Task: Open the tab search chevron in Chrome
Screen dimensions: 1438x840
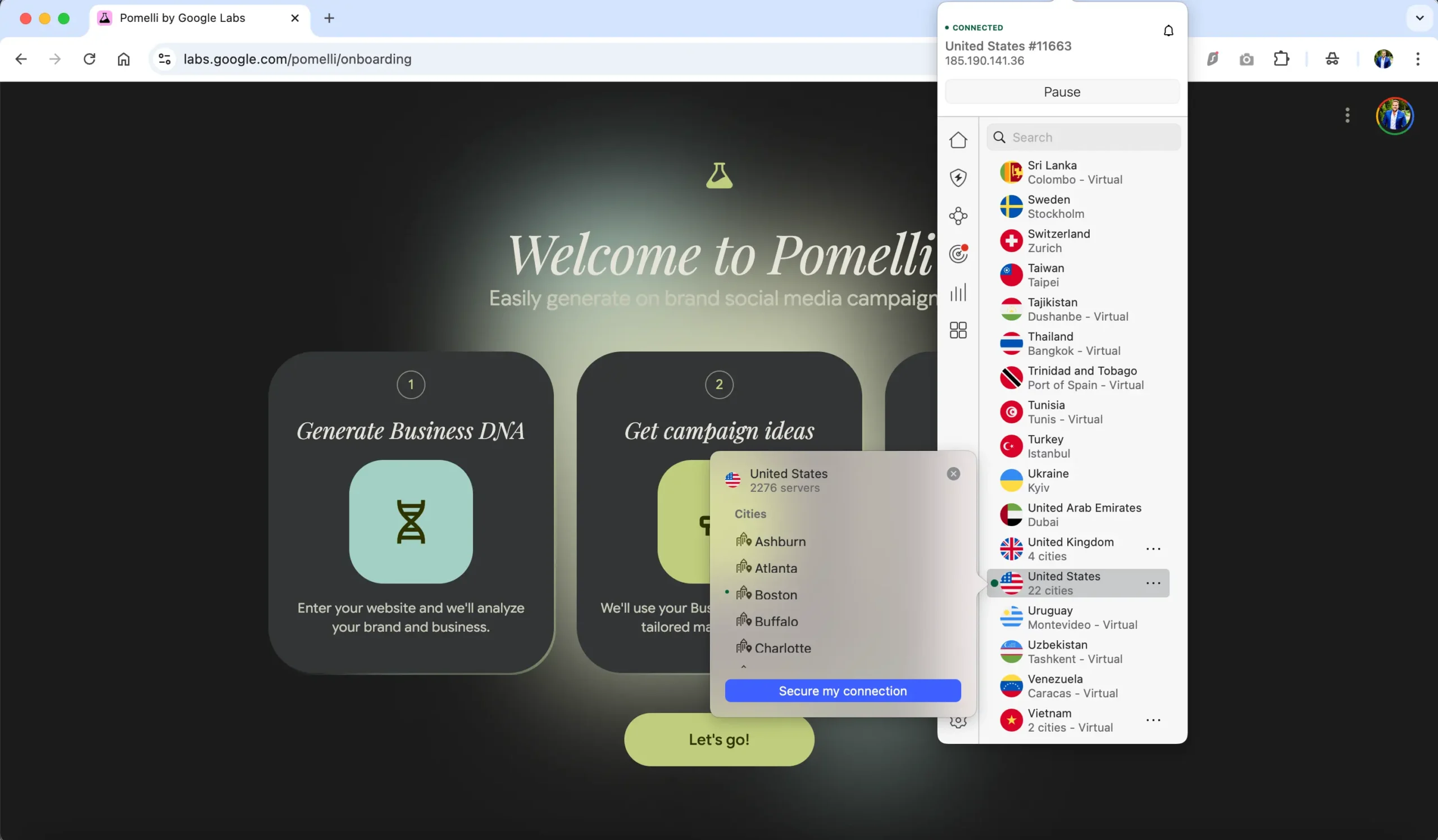Action: [x=1418, y=17]
